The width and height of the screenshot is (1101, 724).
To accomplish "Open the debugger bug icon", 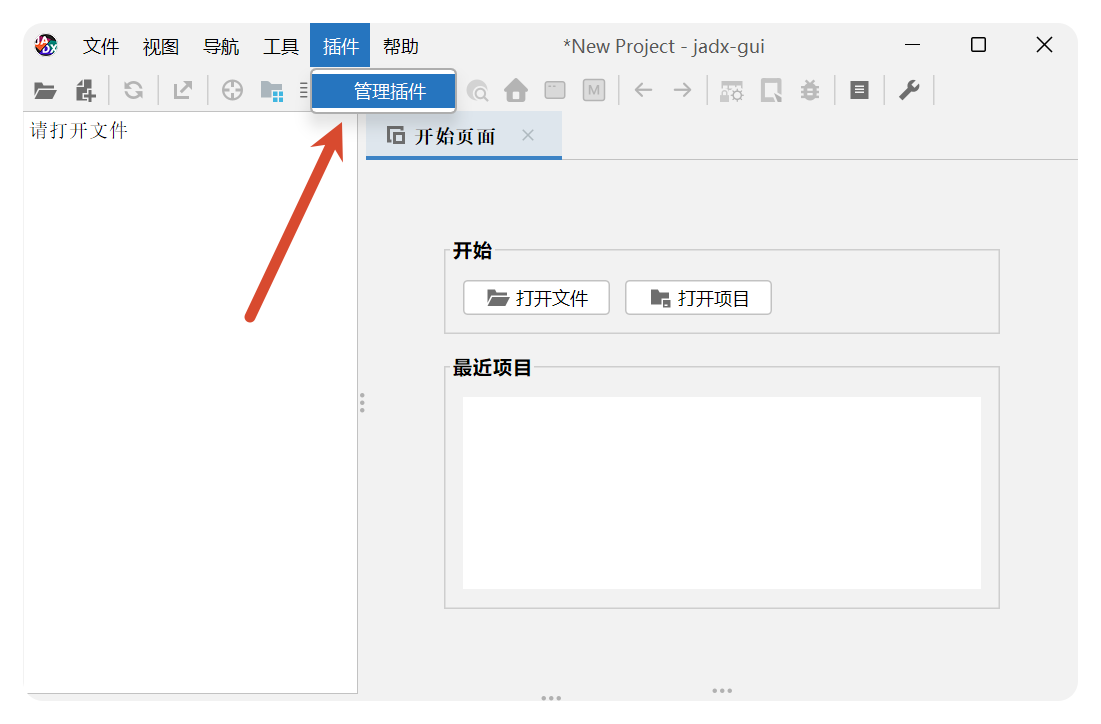I will pos(810,91).
